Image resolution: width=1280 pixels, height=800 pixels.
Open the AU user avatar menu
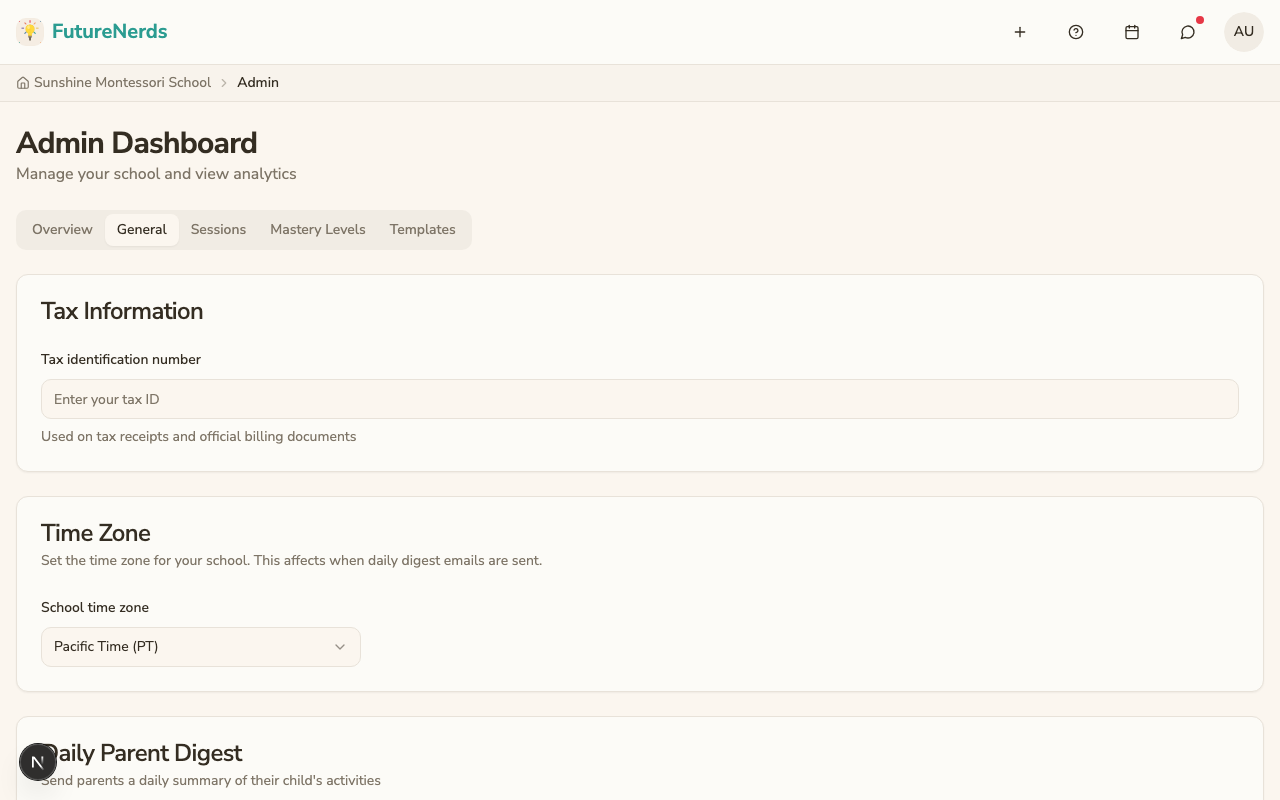(1244, 32)
